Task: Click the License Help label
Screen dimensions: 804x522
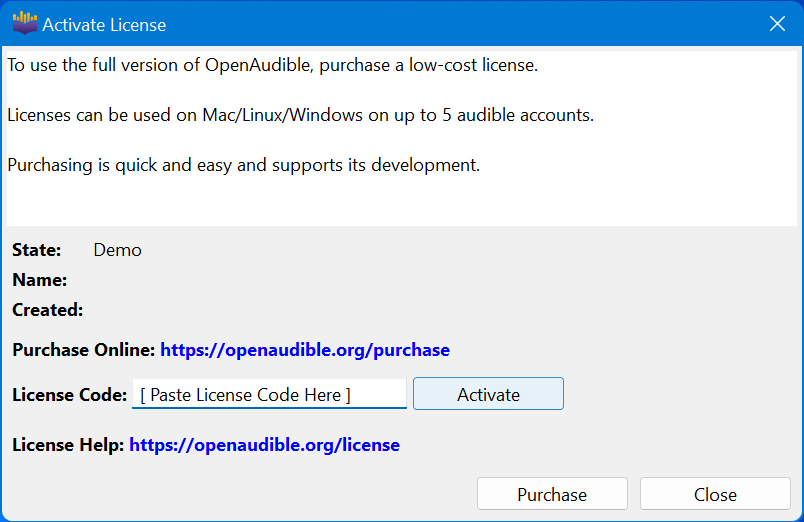Action: pos(68,445)
